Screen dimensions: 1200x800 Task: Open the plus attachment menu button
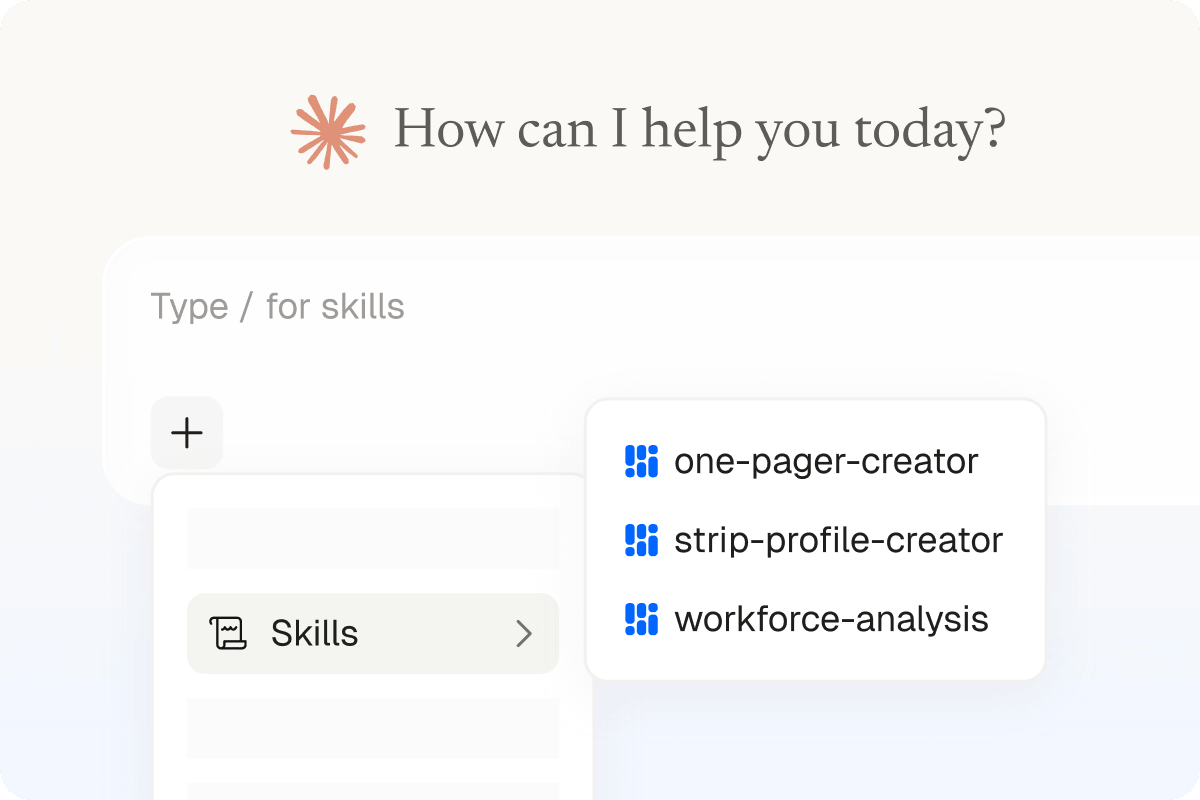tap(187, 433)
